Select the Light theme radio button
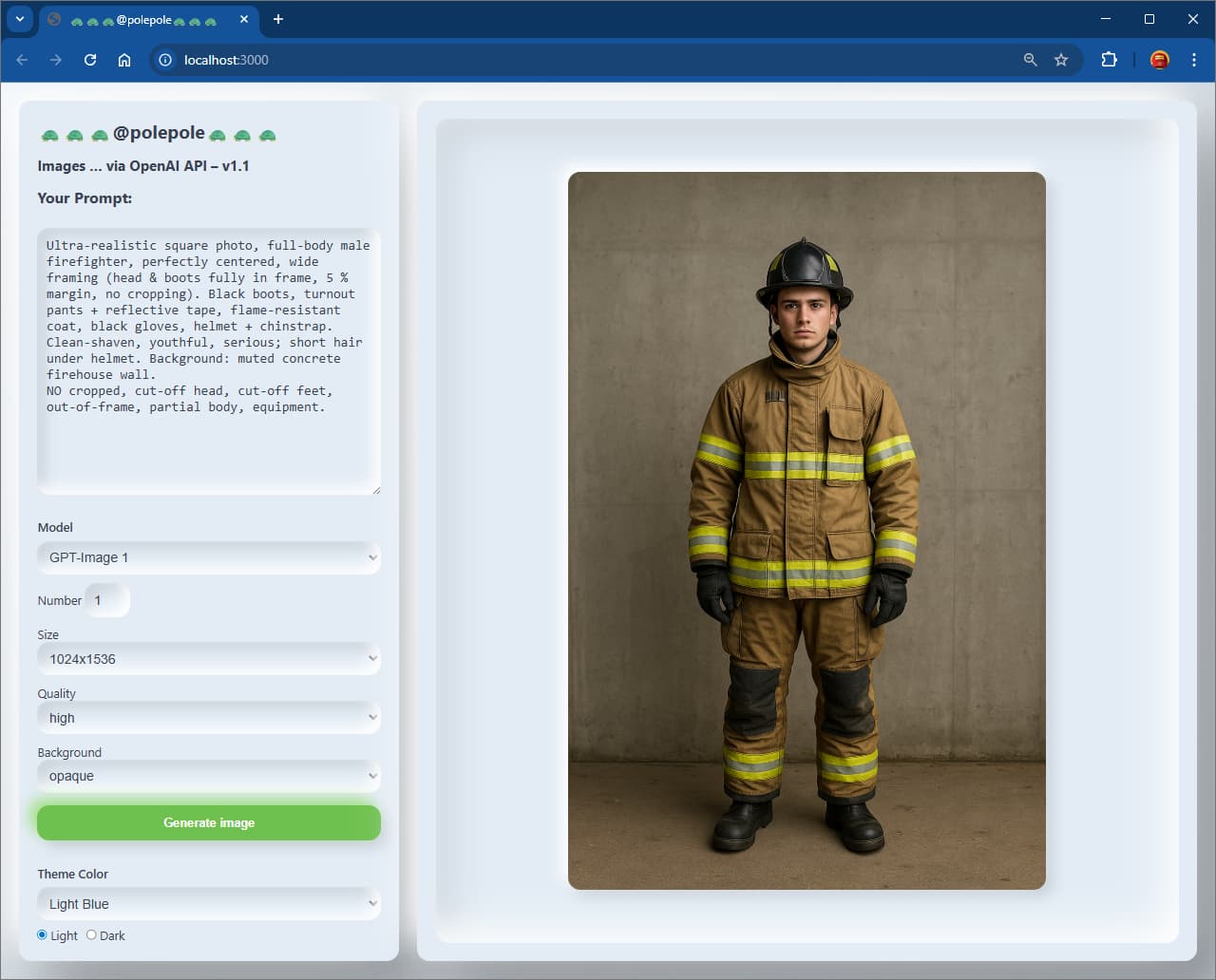 coord(42,934)
